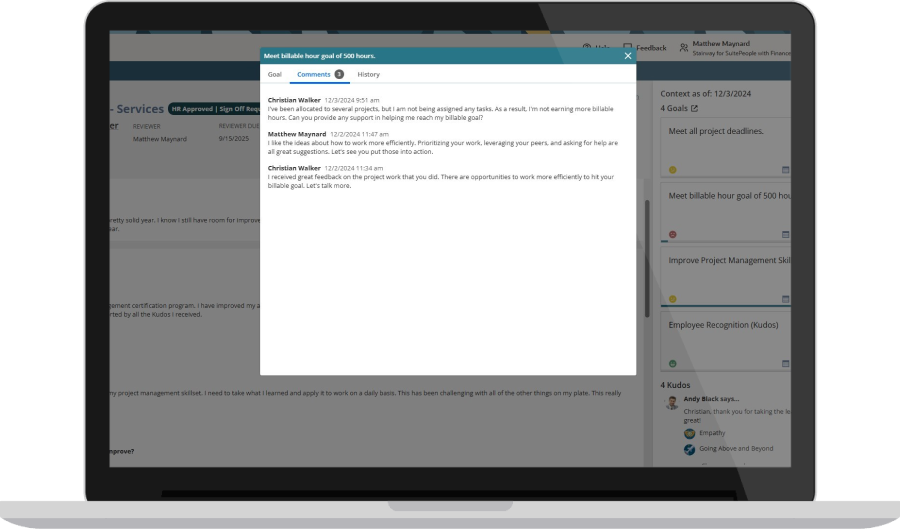
Task: Click the Feedback icon in the header
Action: (x=628, y=47)
